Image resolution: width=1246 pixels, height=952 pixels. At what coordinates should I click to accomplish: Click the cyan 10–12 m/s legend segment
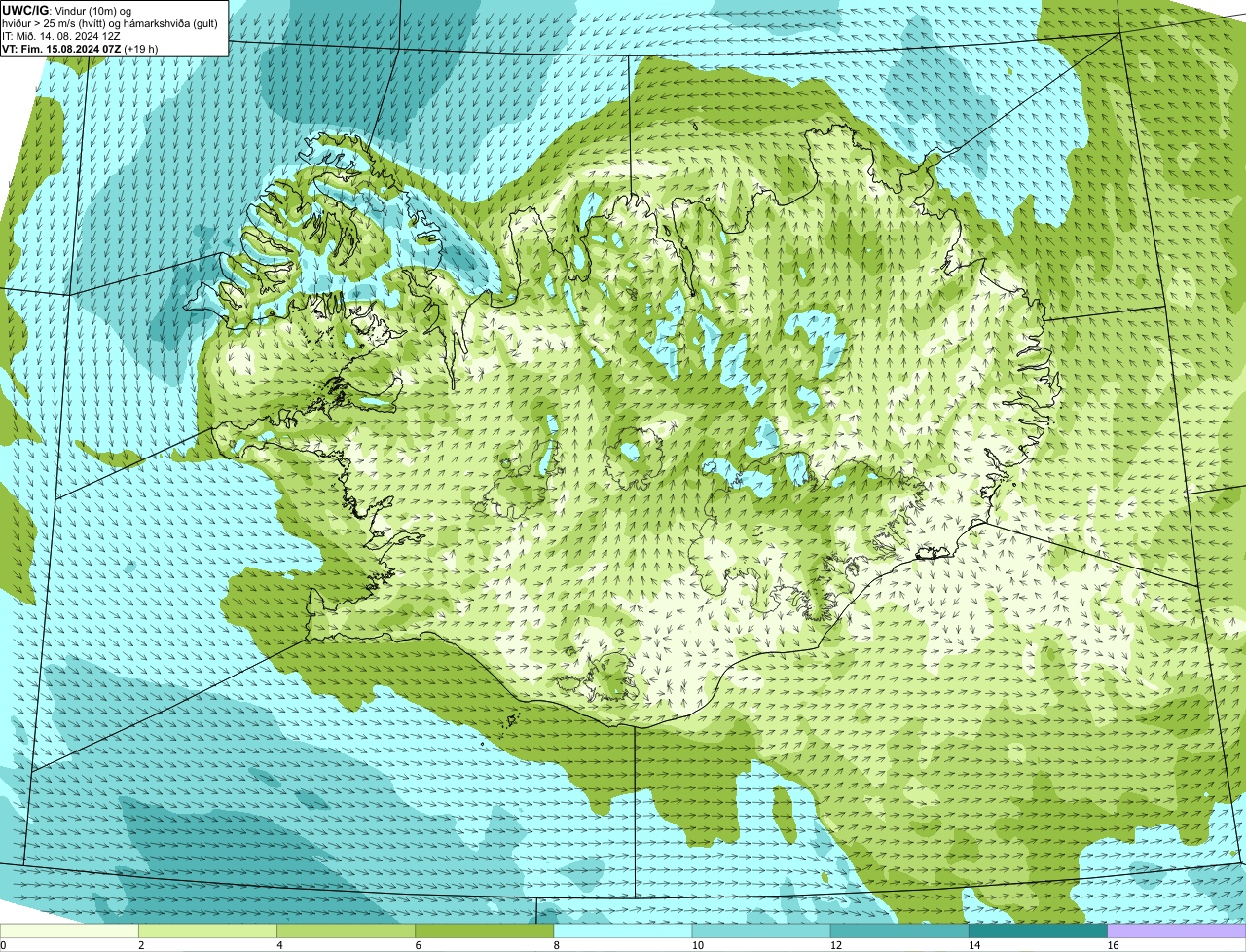pos(761,931)
